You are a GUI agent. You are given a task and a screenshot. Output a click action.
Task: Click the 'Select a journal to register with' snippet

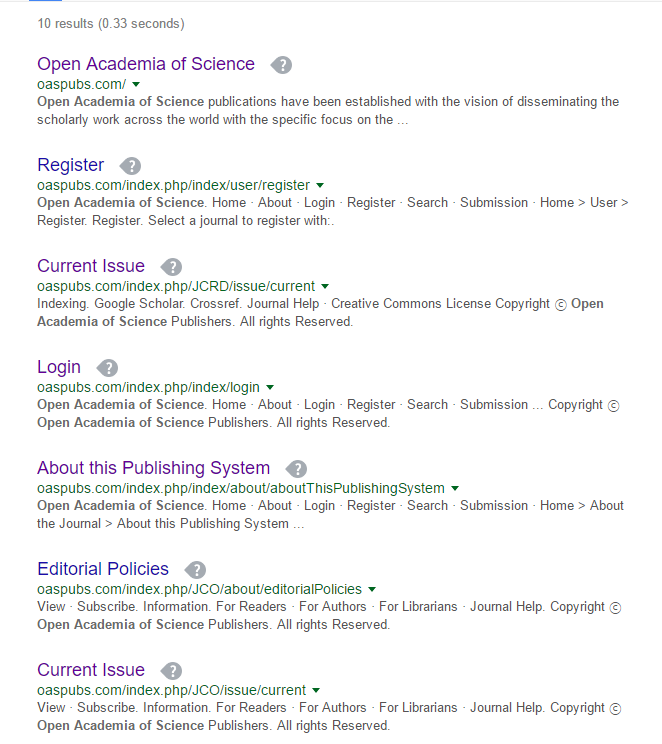click(241, 221)
